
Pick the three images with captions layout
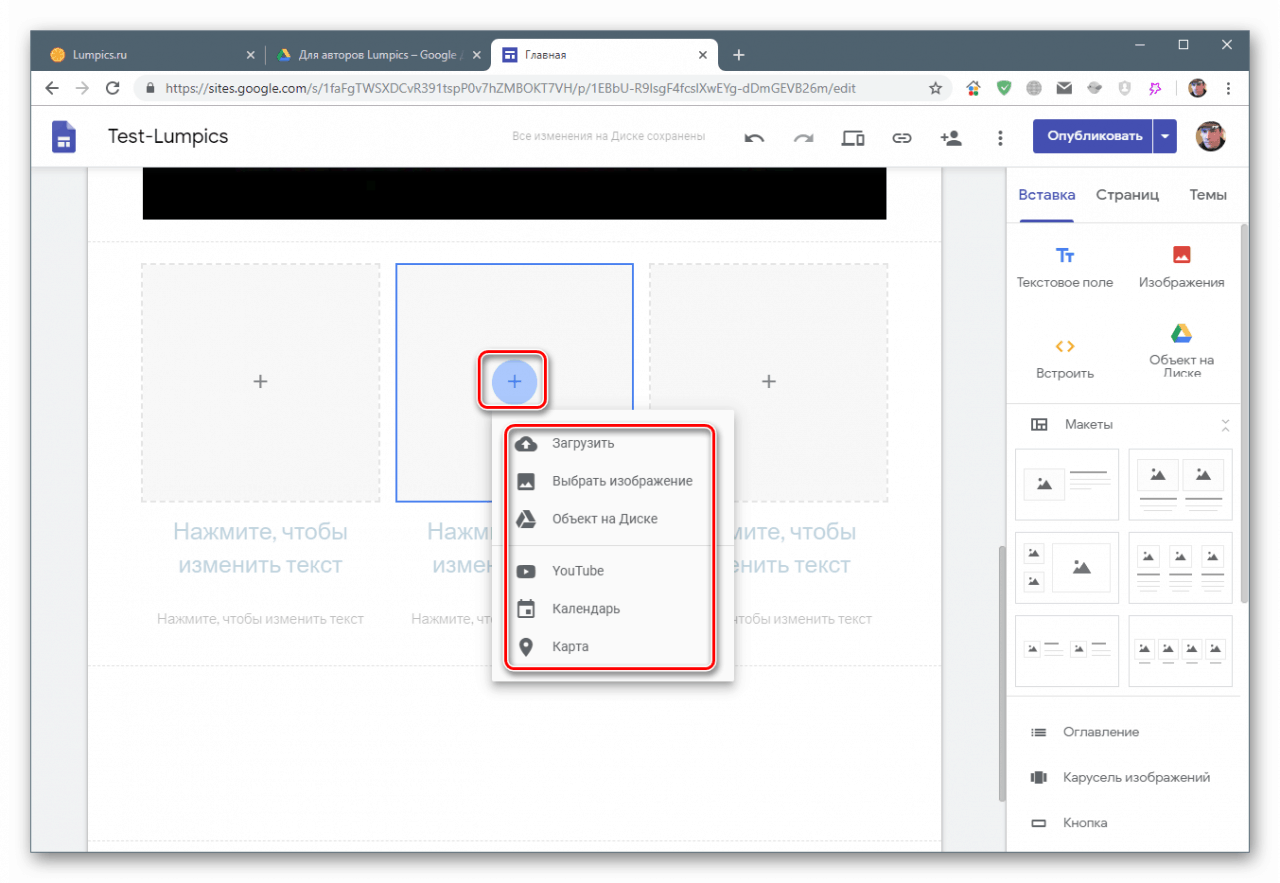coord(1180,568)
